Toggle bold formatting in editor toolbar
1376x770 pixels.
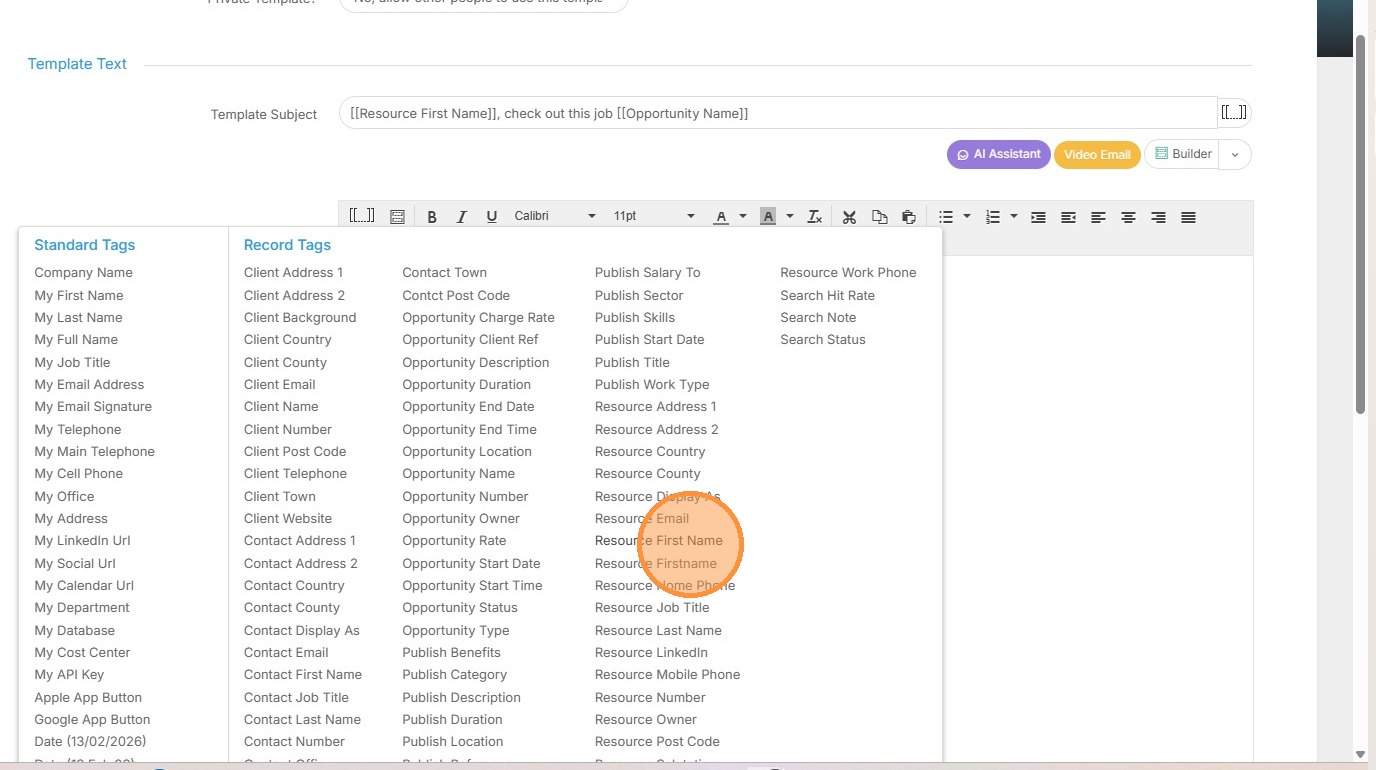432,217
